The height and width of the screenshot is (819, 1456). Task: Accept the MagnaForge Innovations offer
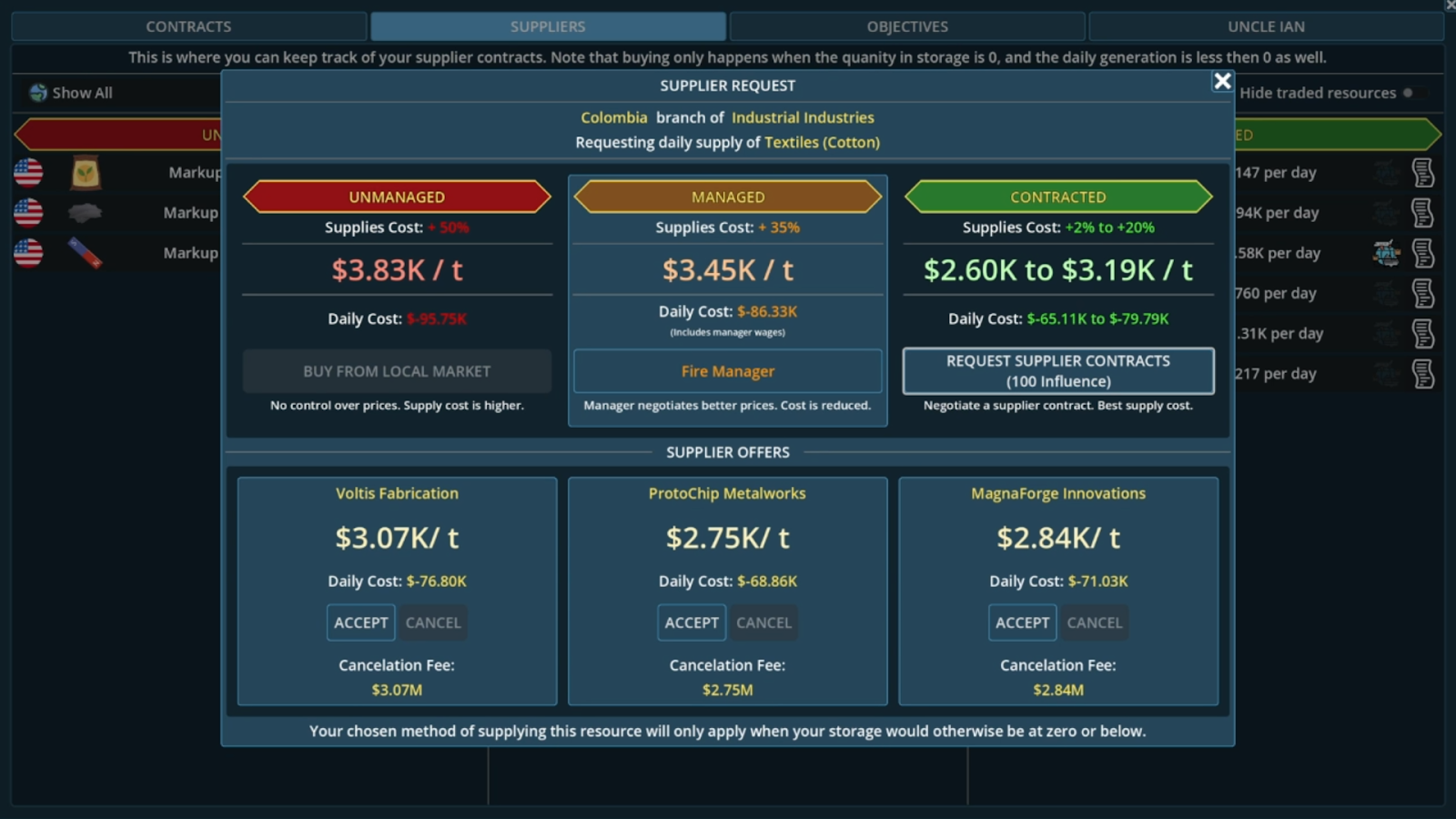pos(1022,622)
